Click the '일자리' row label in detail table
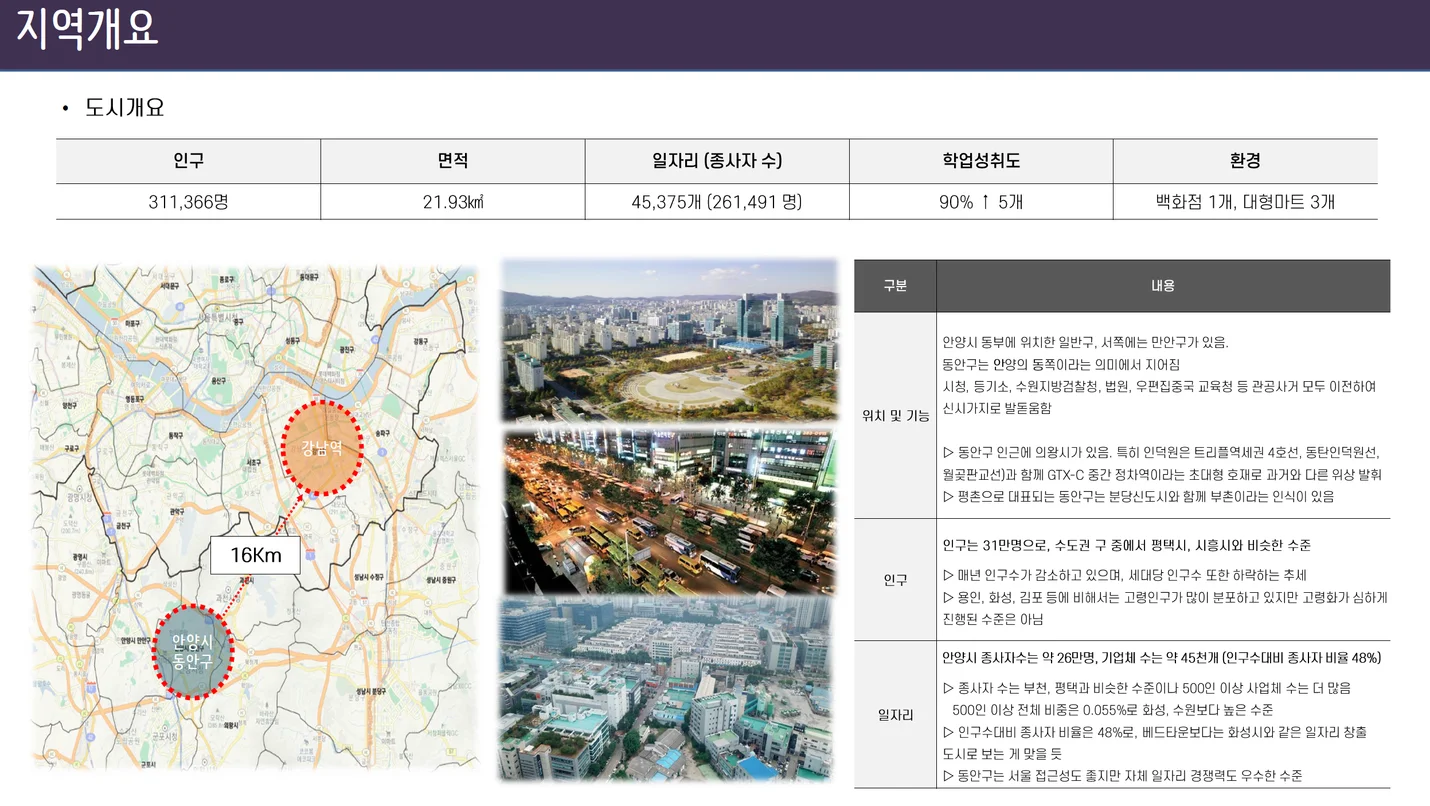 click(x=895, y=715)
